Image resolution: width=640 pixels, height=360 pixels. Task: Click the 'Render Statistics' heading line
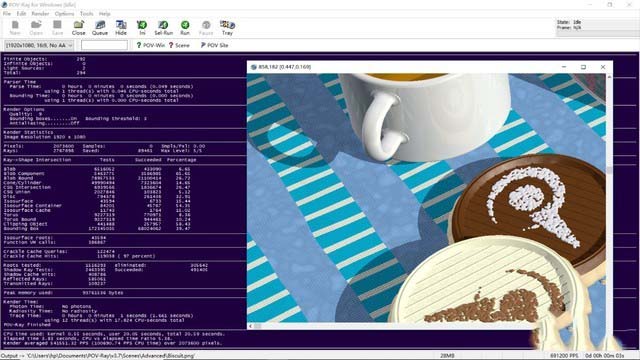pos(28,132)
